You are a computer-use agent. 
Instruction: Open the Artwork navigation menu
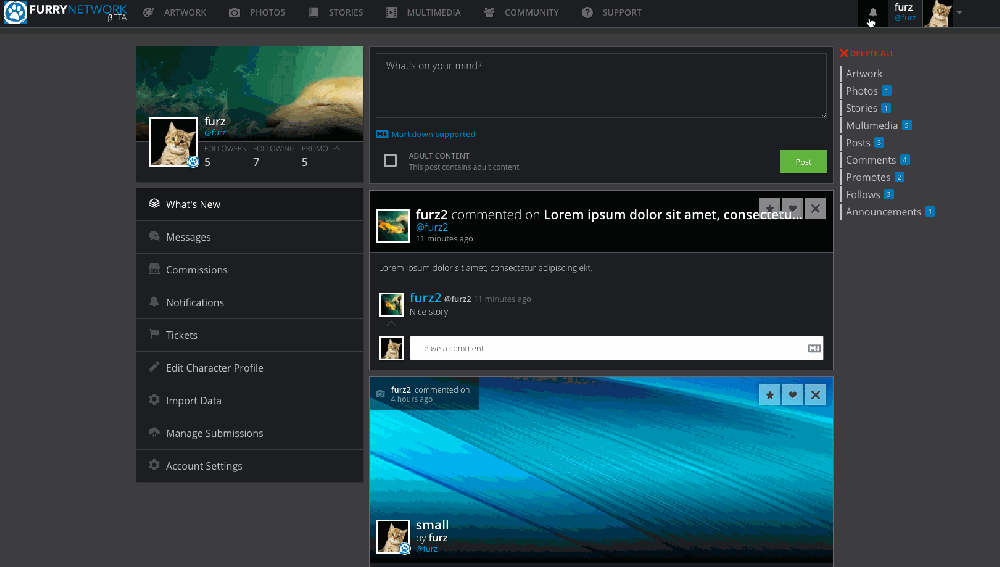pos(175,12)
